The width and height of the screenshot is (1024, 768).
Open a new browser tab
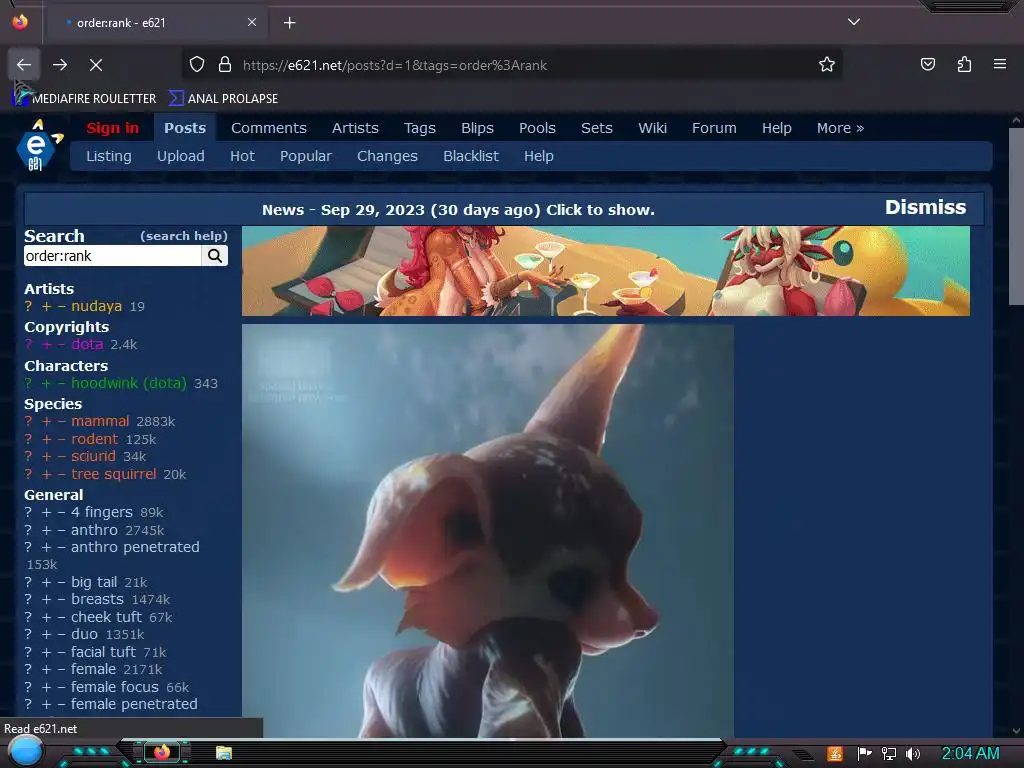289,23
